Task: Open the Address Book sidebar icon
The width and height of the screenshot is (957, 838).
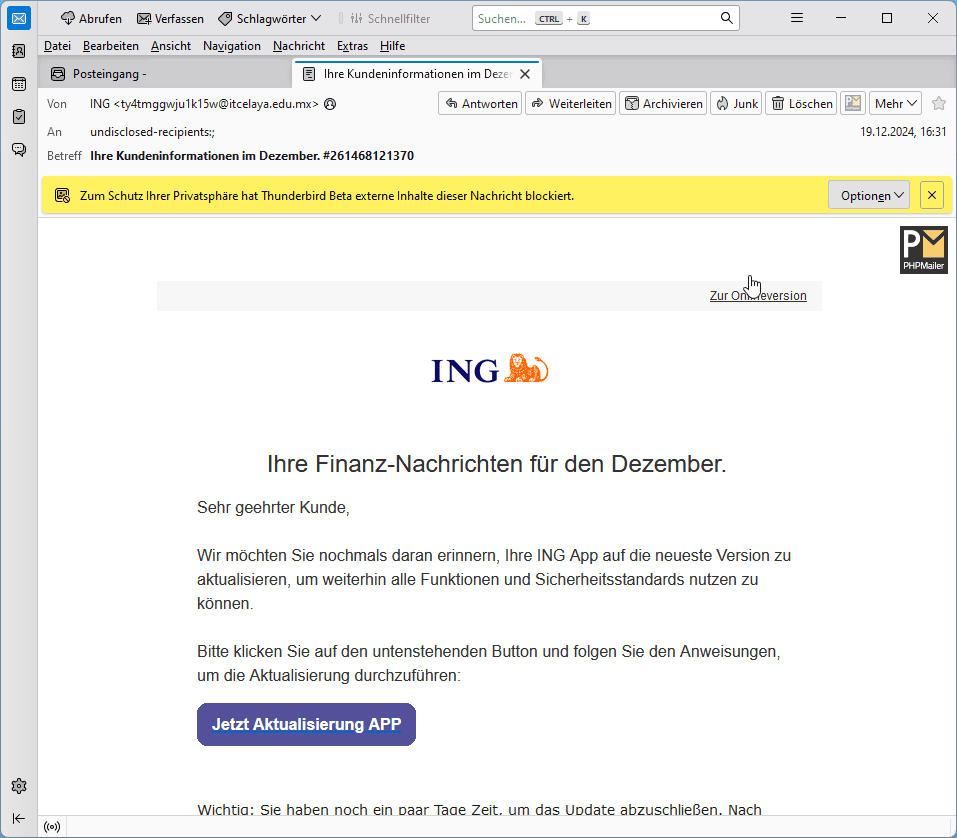Action: [19, 51]
